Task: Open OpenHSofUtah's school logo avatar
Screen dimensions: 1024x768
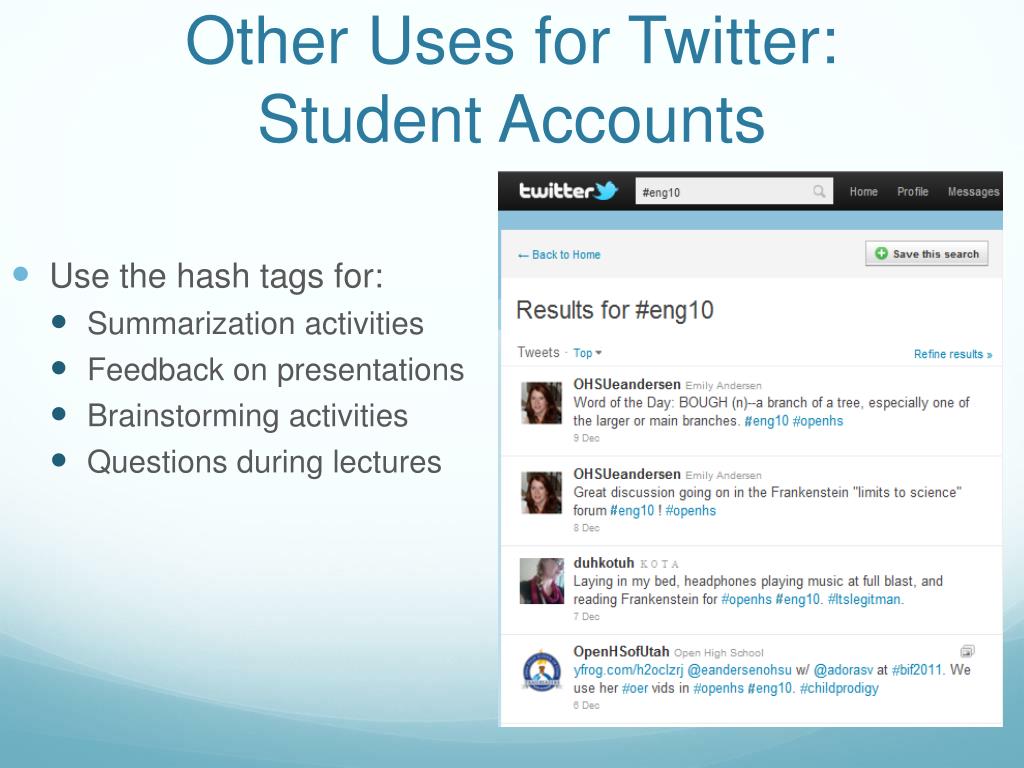Action: click(541, 670)
